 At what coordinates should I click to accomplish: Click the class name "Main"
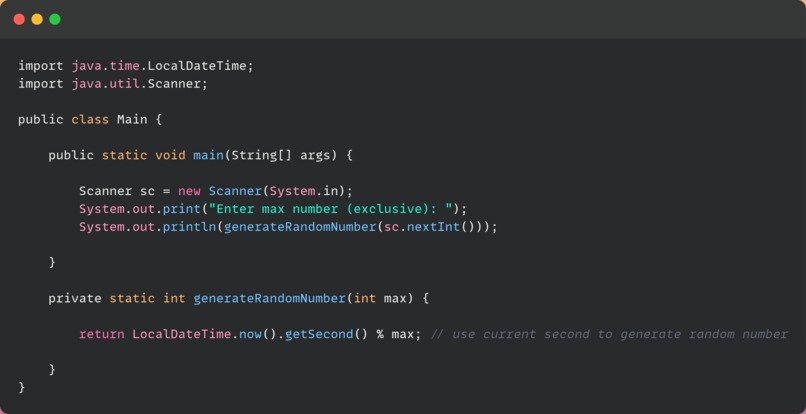(x=132, y=120)
